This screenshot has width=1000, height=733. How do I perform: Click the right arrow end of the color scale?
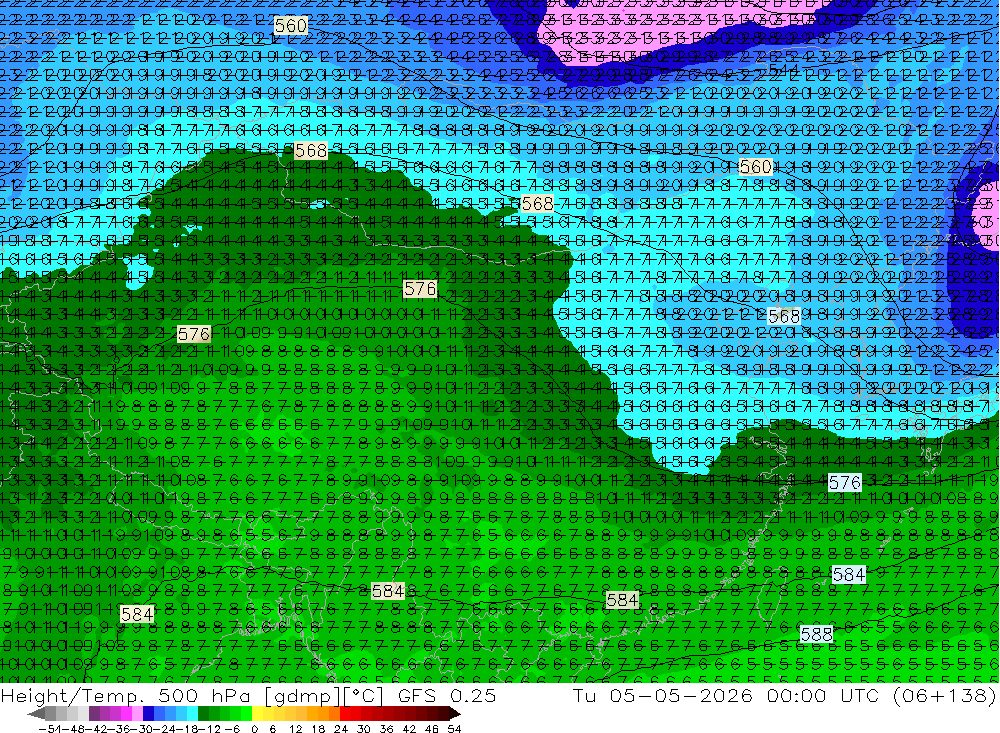455,713
